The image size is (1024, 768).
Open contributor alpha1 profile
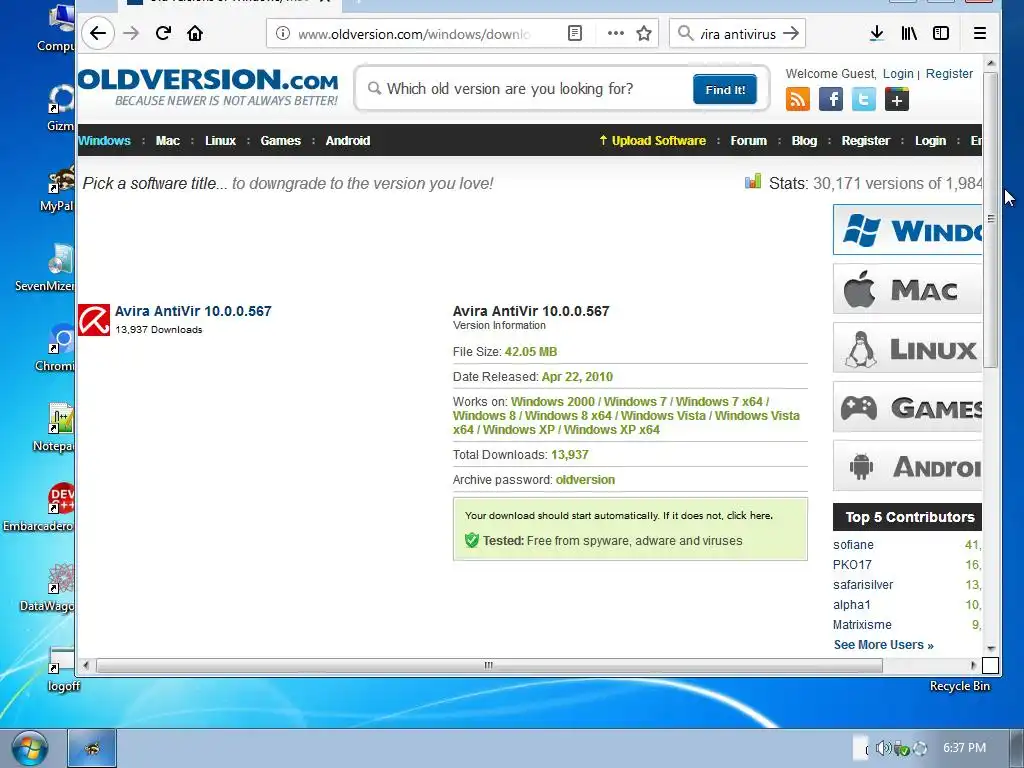pos(852,605)
